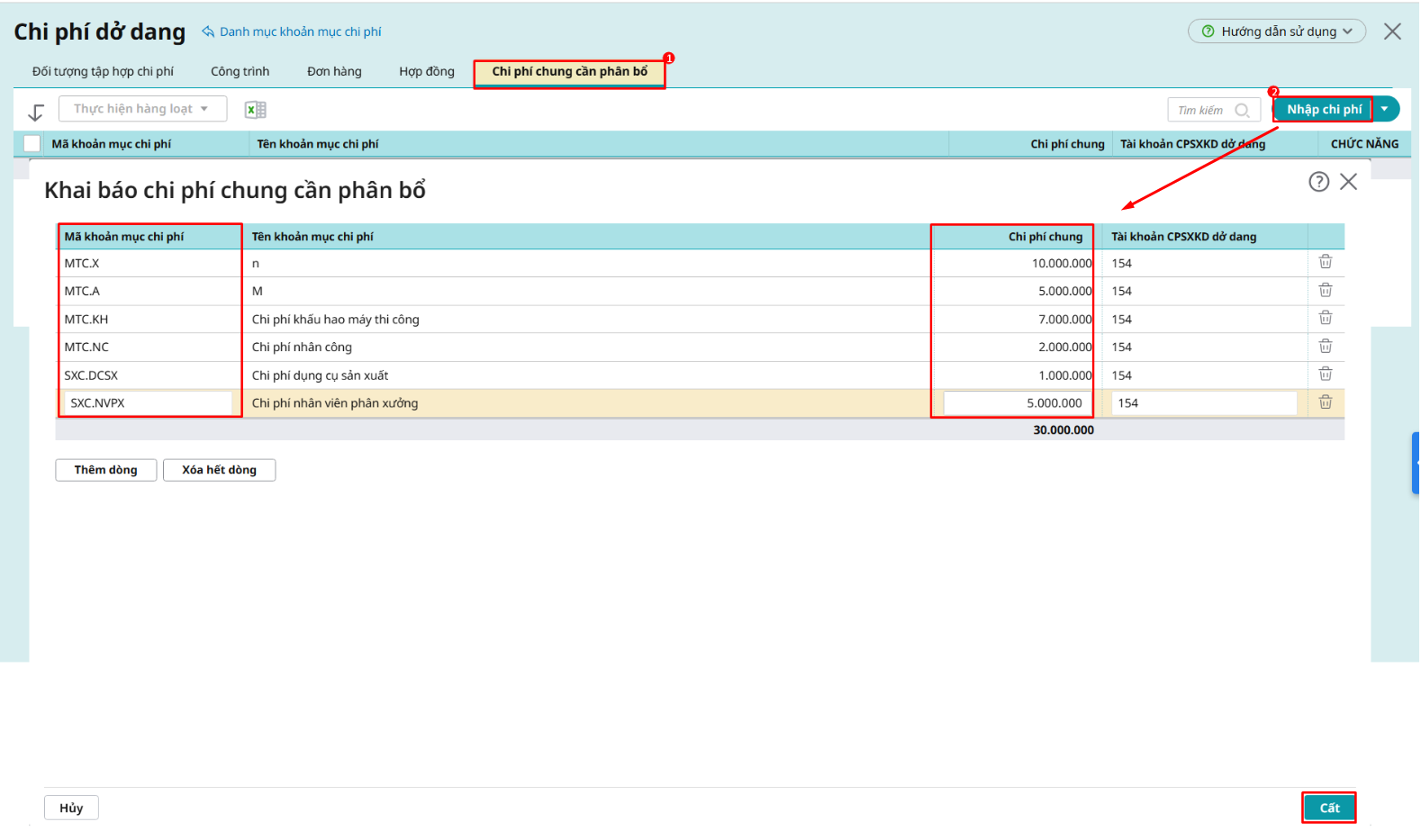
Task: Click the SXC.NVPX code input field
Action: [x=148, y=403]
